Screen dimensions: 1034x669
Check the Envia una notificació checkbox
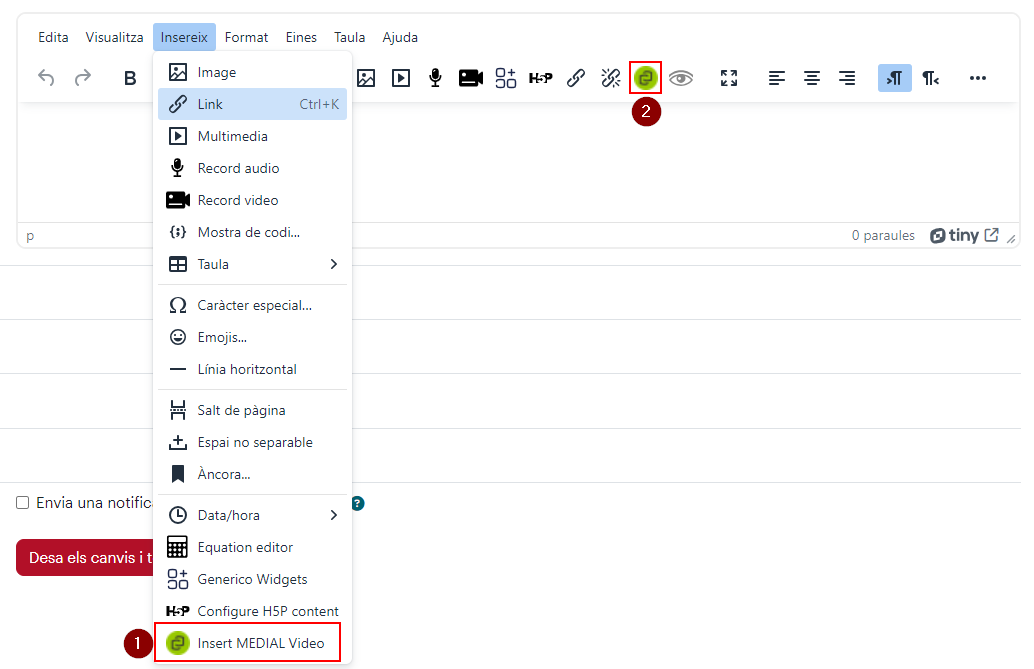[22, 503]
